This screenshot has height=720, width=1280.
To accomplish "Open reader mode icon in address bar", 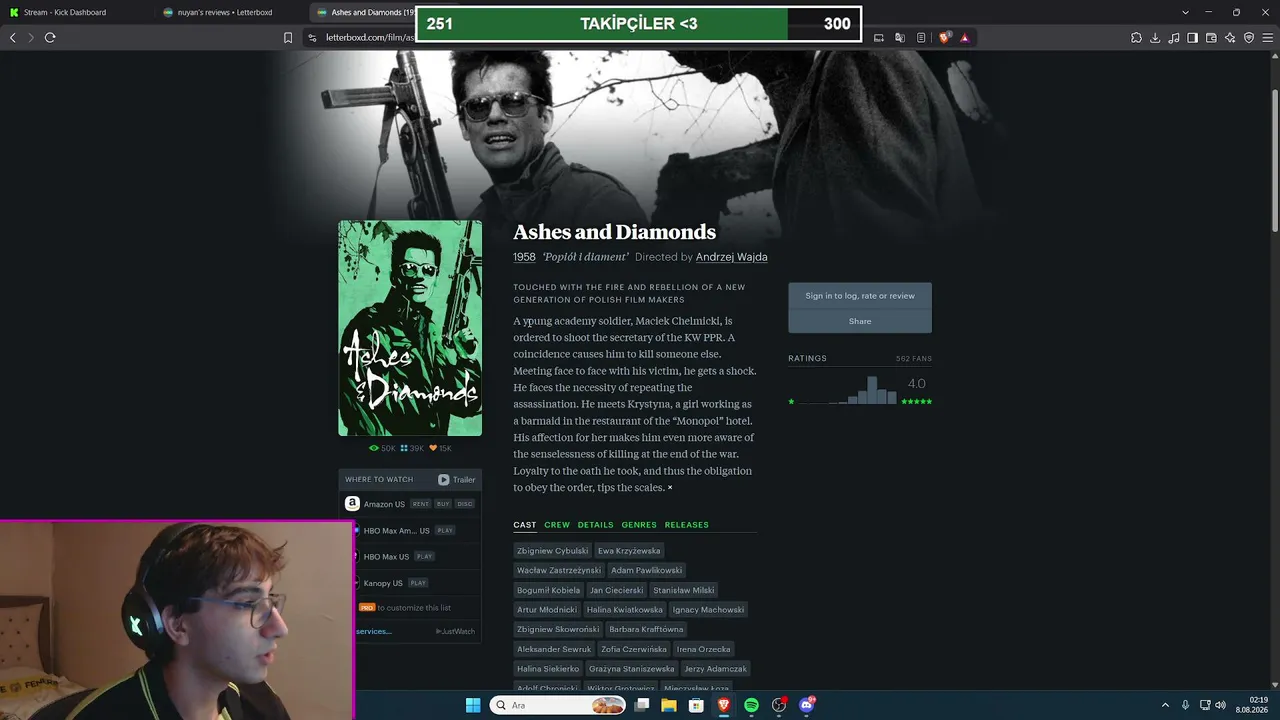I will pos(921,38).
